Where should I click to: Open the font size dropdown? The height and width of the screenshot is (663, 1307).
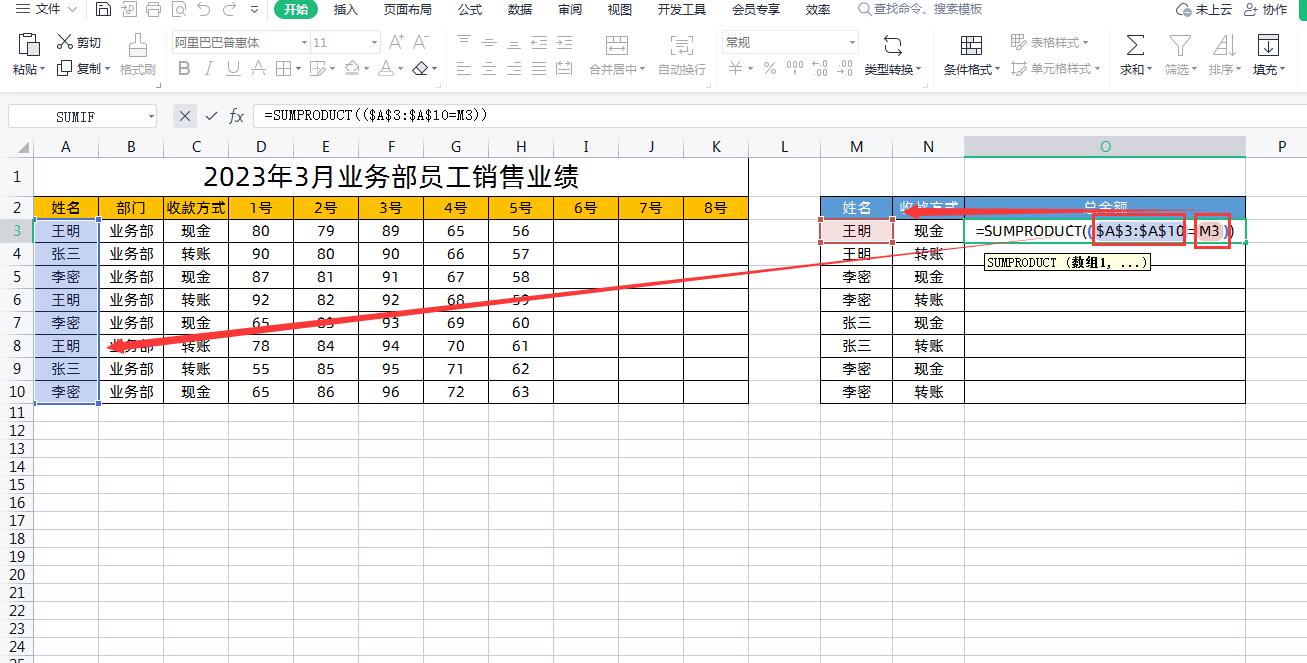pos(374,42)
